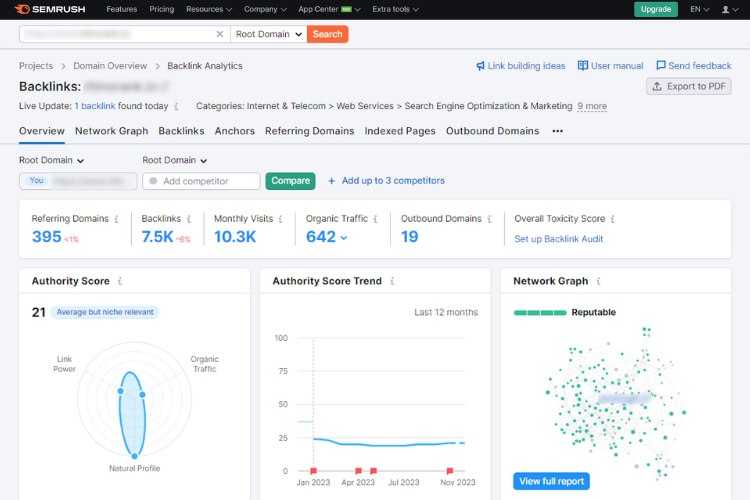Click the green Compare button
750x500 pixels.
point(290,181)
